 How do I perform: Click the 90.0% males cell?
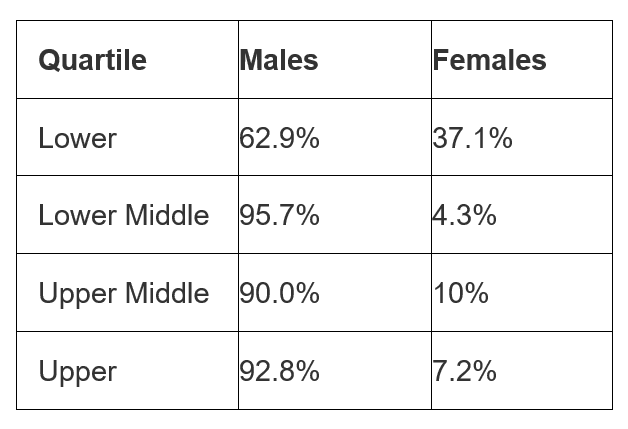(280, 294)
